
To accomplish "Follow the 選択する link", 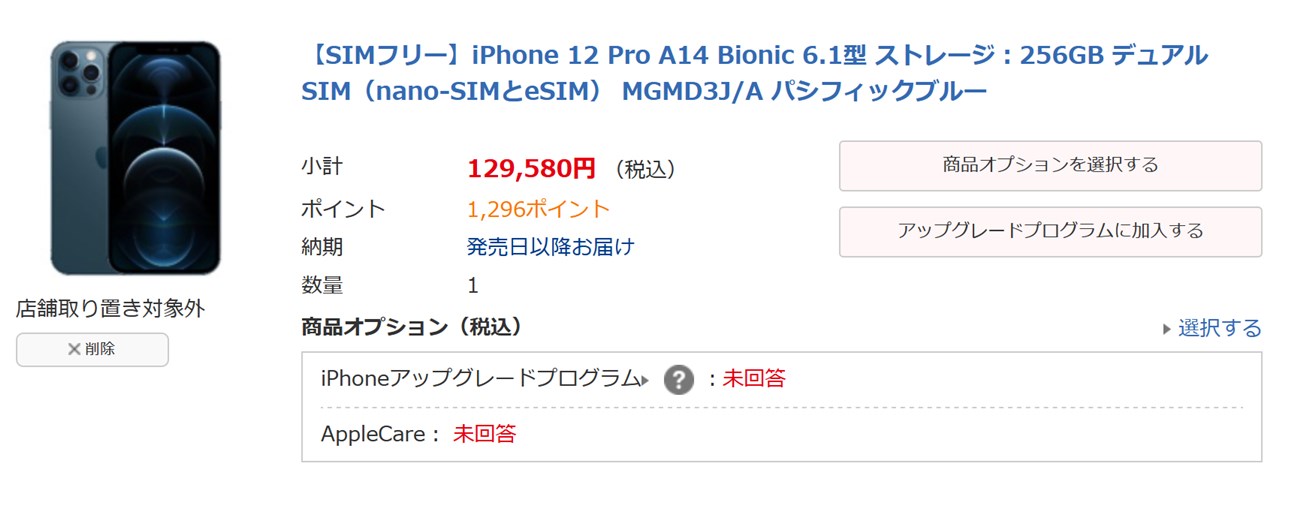I will pyautogui.click(x=1219, y=328).
